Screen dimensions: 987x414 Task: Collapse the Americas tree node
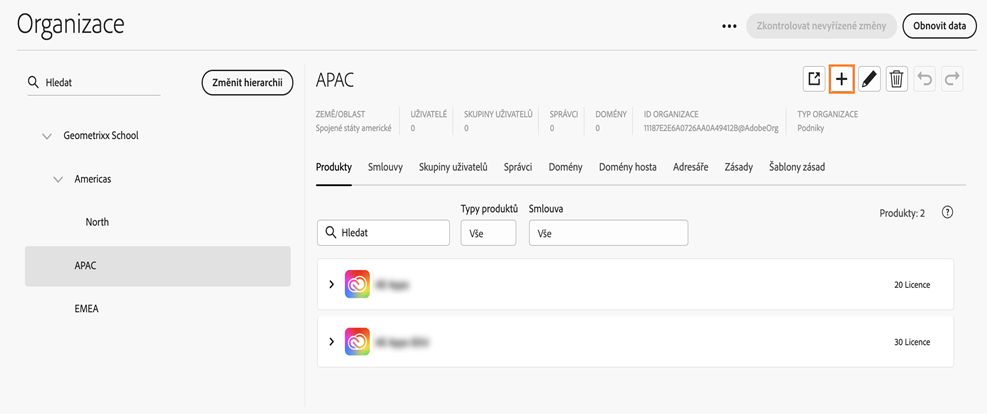pyautogui.click(x=59, y=179)
